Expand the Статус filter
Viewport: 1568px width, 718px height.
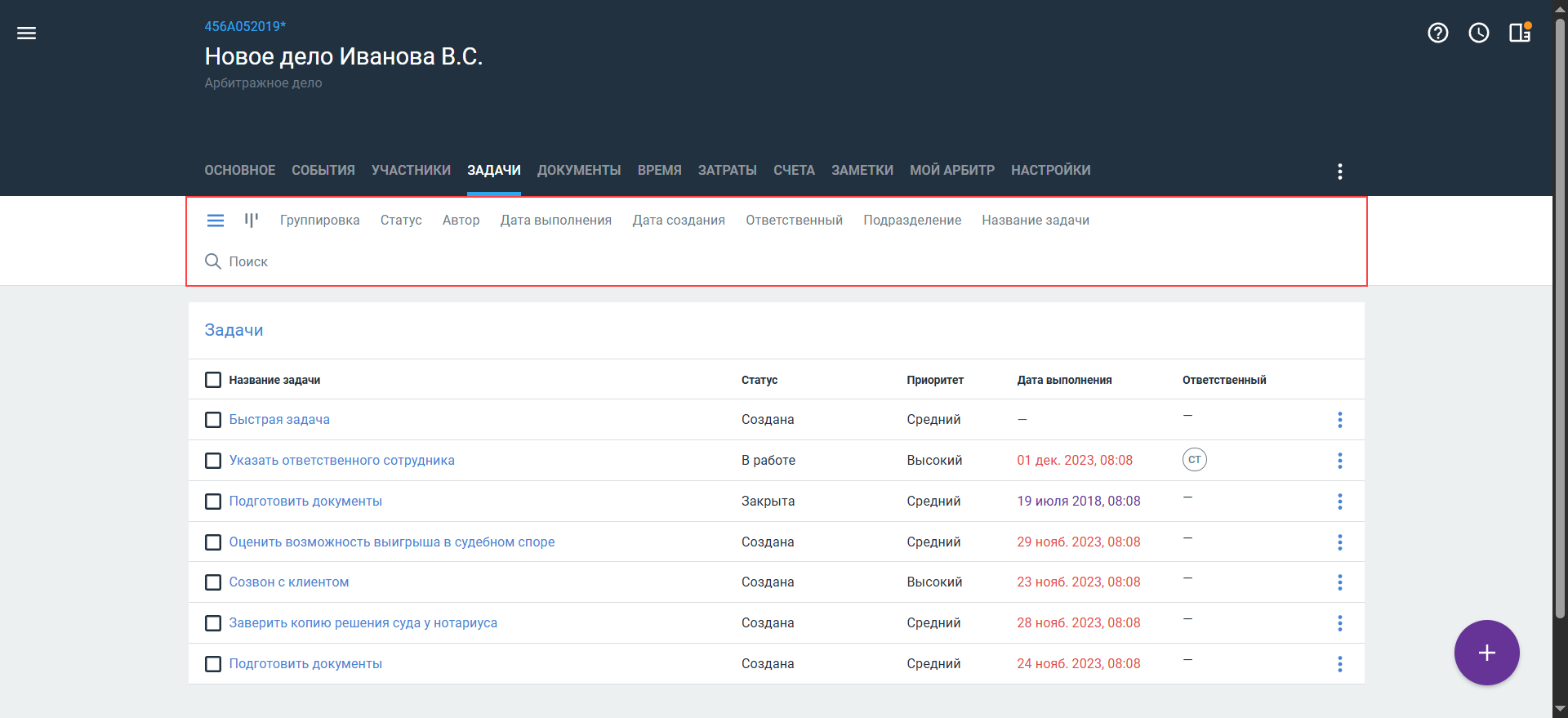coord(401,221)
